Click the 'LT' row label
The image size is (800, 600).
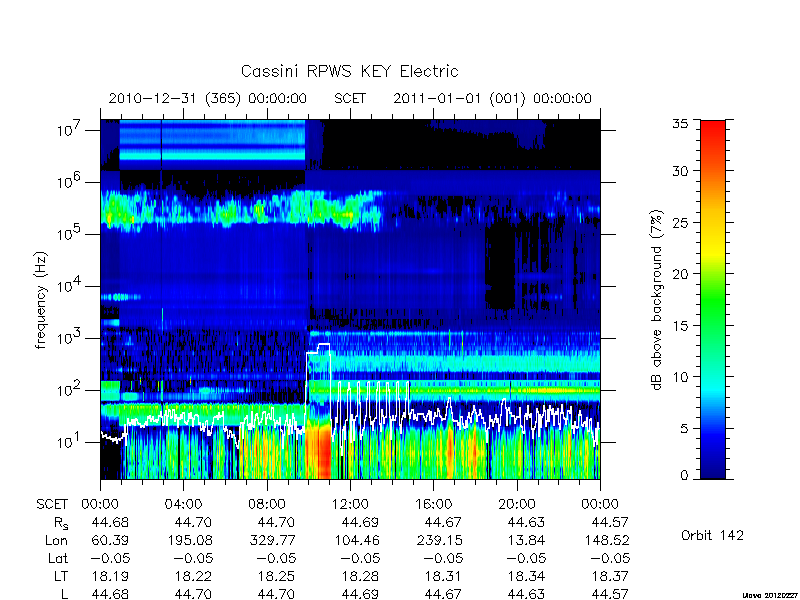[61, 577]
